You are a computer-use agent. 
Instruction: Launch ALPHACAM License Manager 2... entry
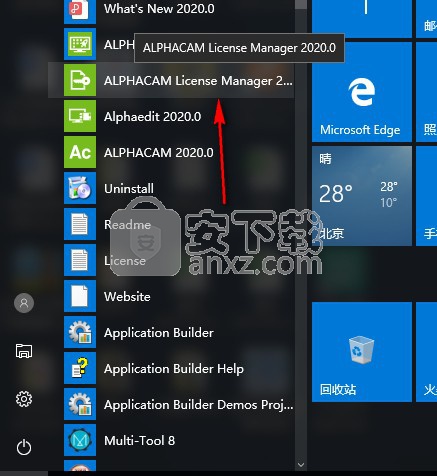click(198, 81)
